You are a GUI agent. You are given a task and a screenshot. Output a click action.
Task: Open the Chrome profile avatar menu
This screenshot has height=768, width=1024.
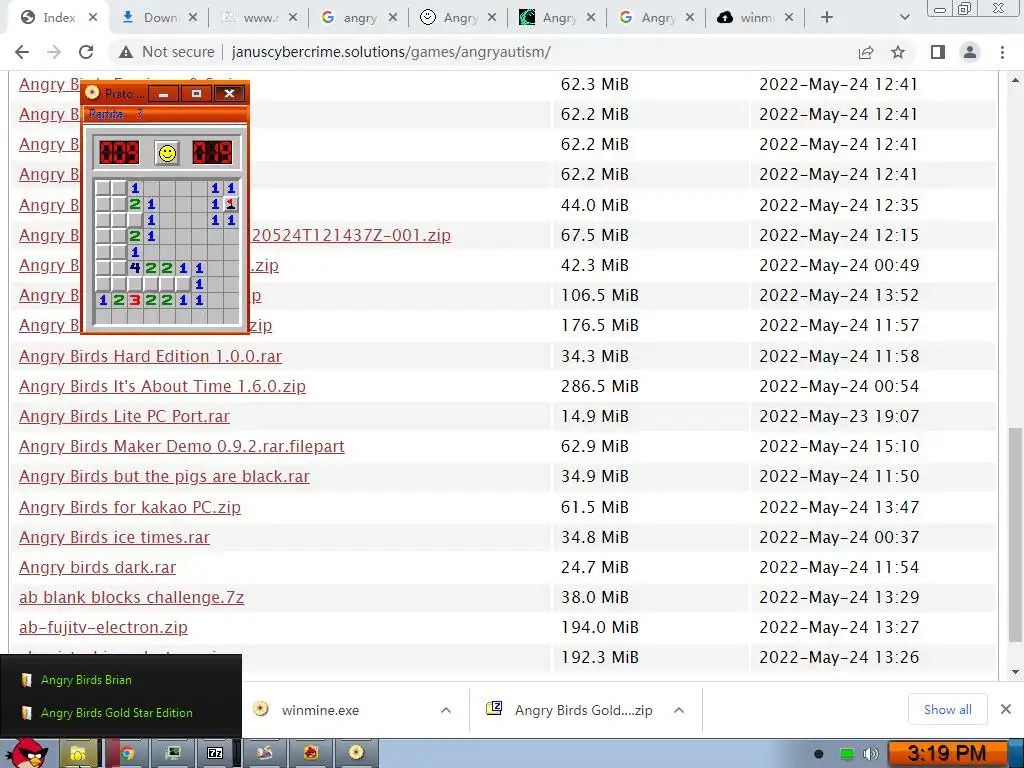(970, 52)
